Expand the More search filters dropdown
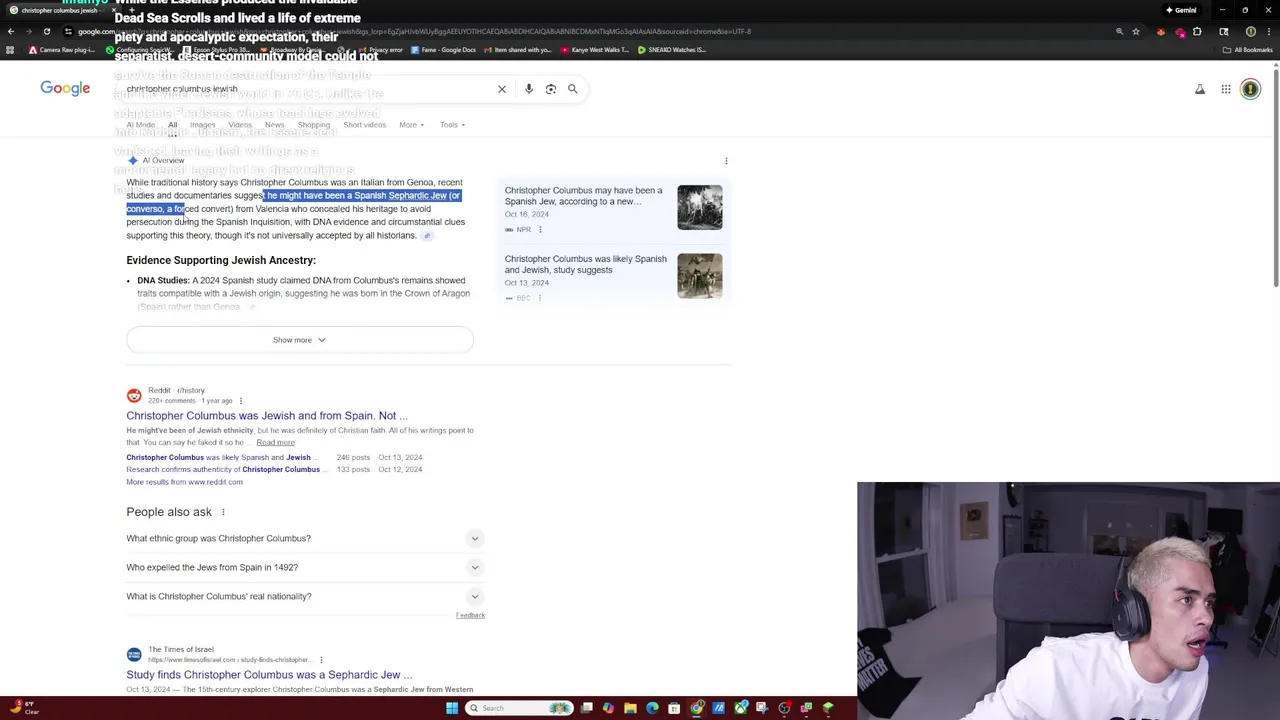 (411, 125)
